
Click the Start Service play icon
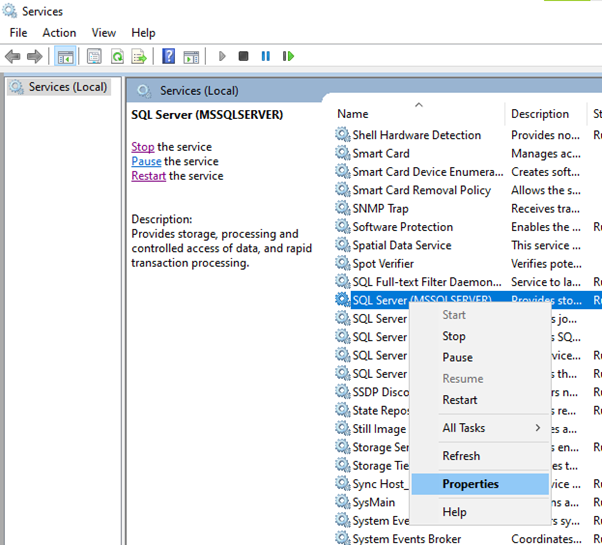(222, 56)
